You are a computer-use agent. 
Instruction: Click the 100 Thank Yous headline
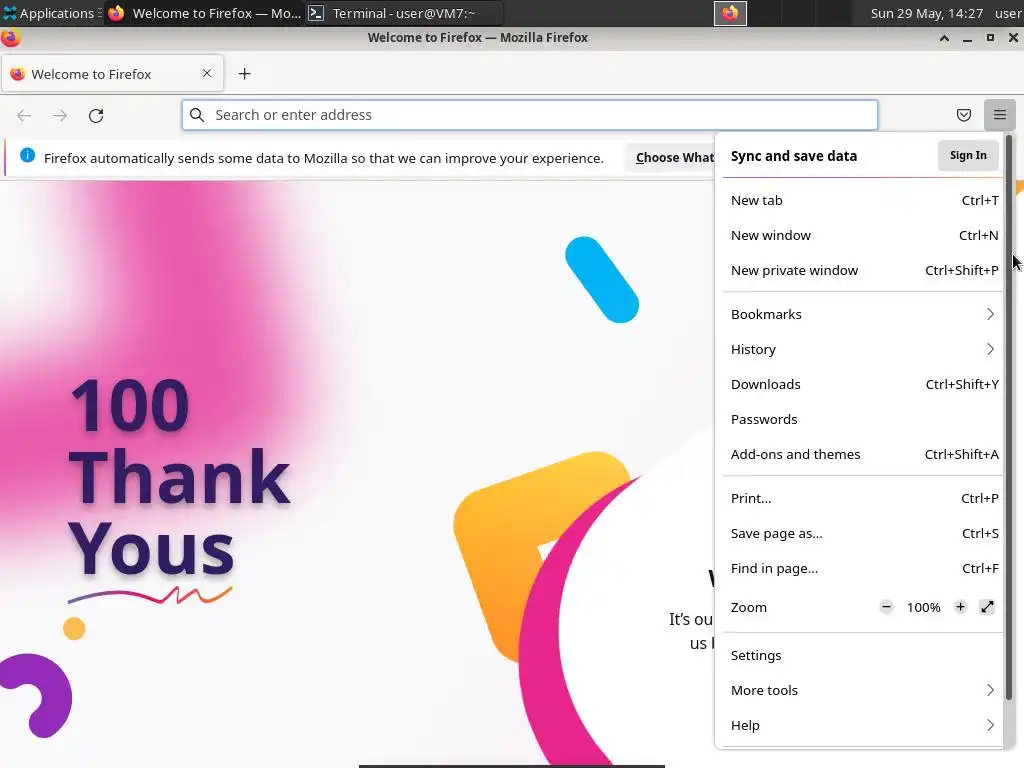[x=180, y=477]
